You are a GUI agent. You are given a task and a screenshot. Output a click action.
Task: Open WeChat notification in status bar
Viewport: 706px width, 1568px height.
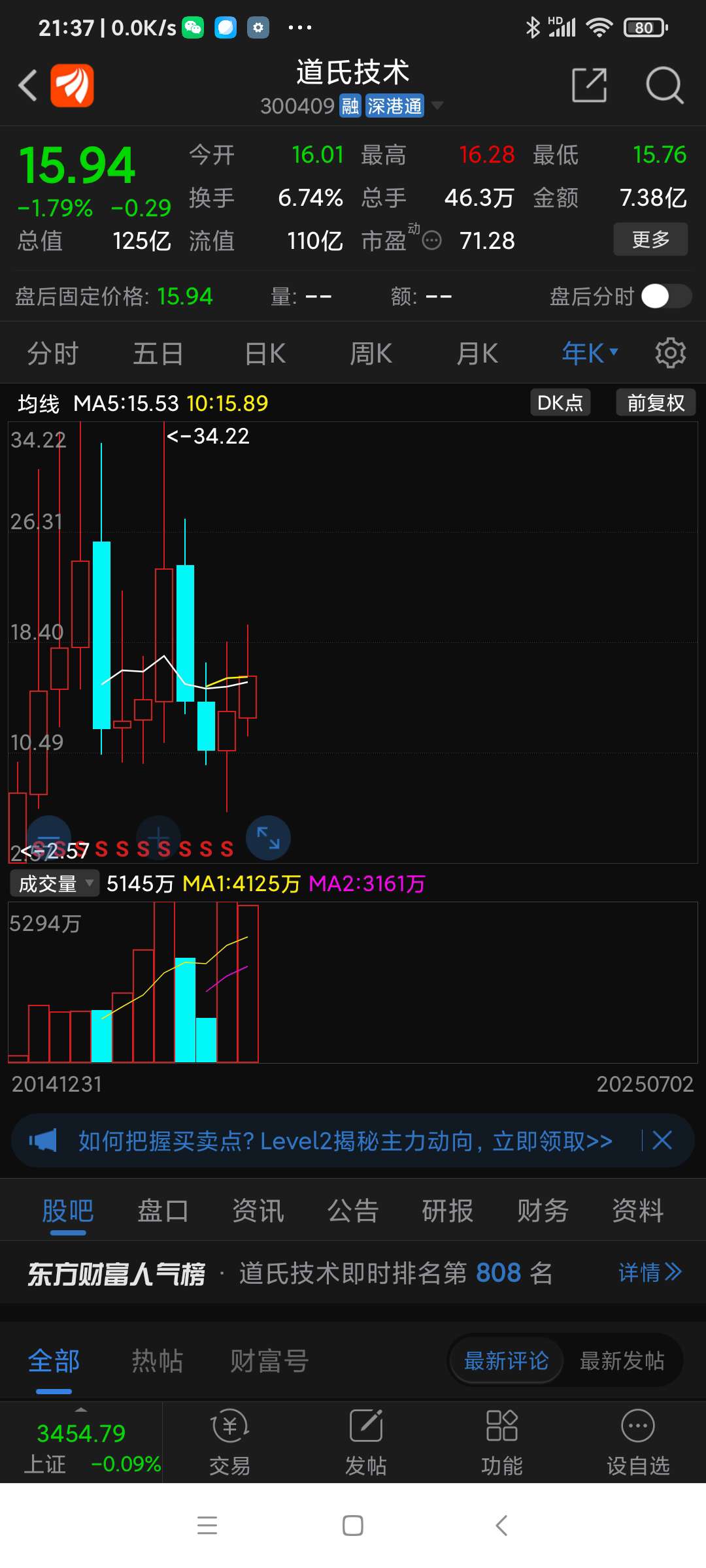(x=193, y=27)
